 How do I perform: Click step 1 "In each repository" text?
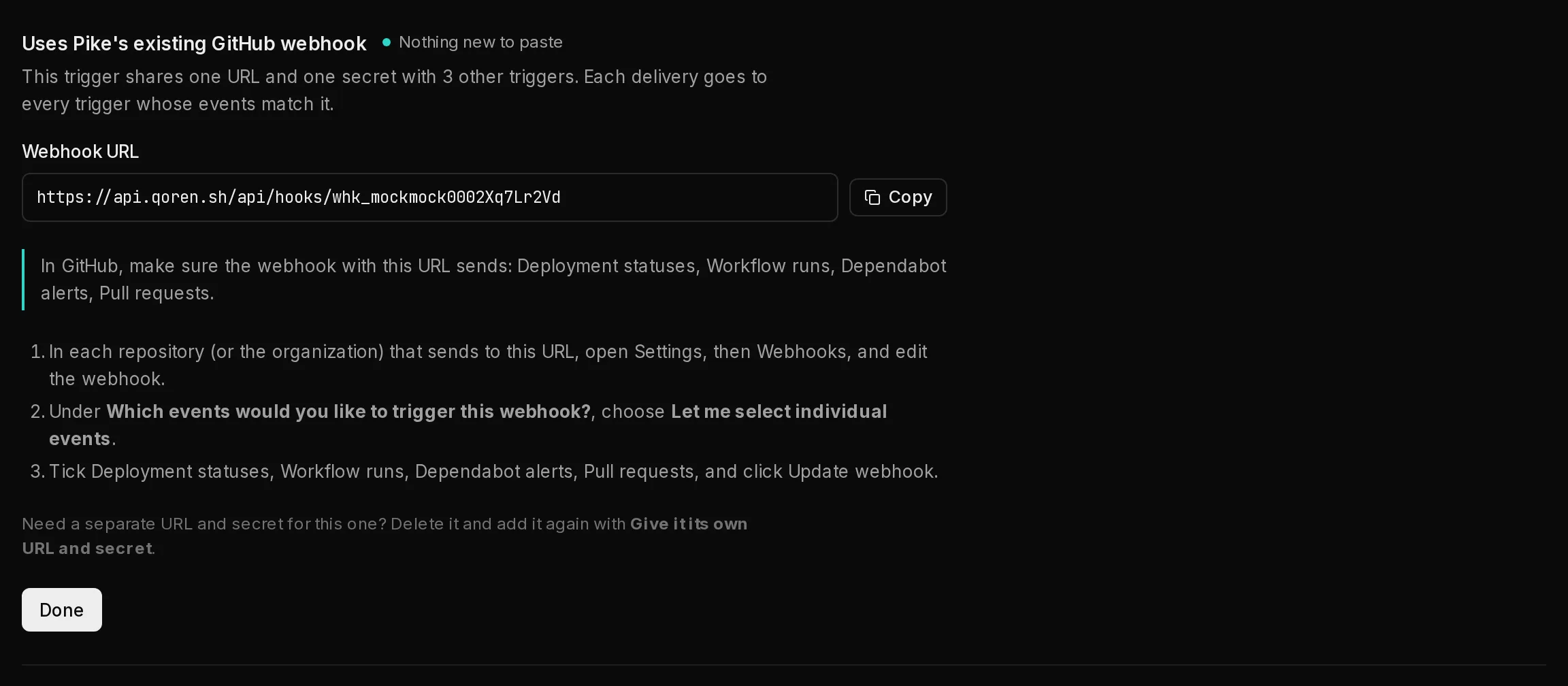tap(487, 365)
